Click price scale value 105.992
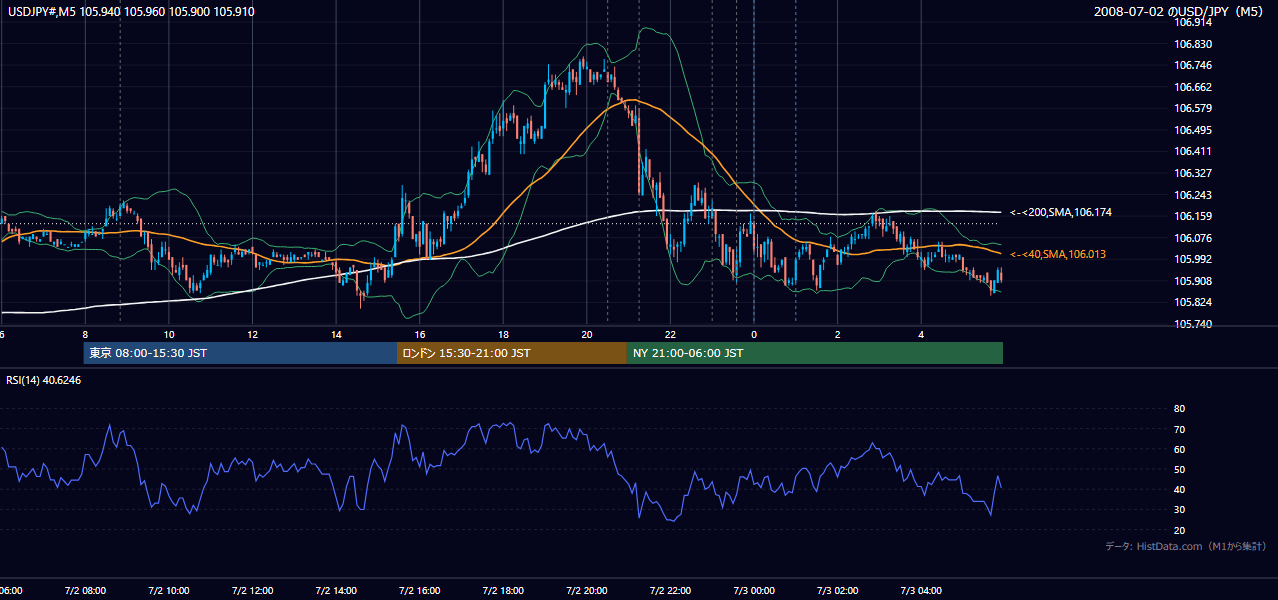The width and height of the screenshot is (1278, 600). 1193,259
